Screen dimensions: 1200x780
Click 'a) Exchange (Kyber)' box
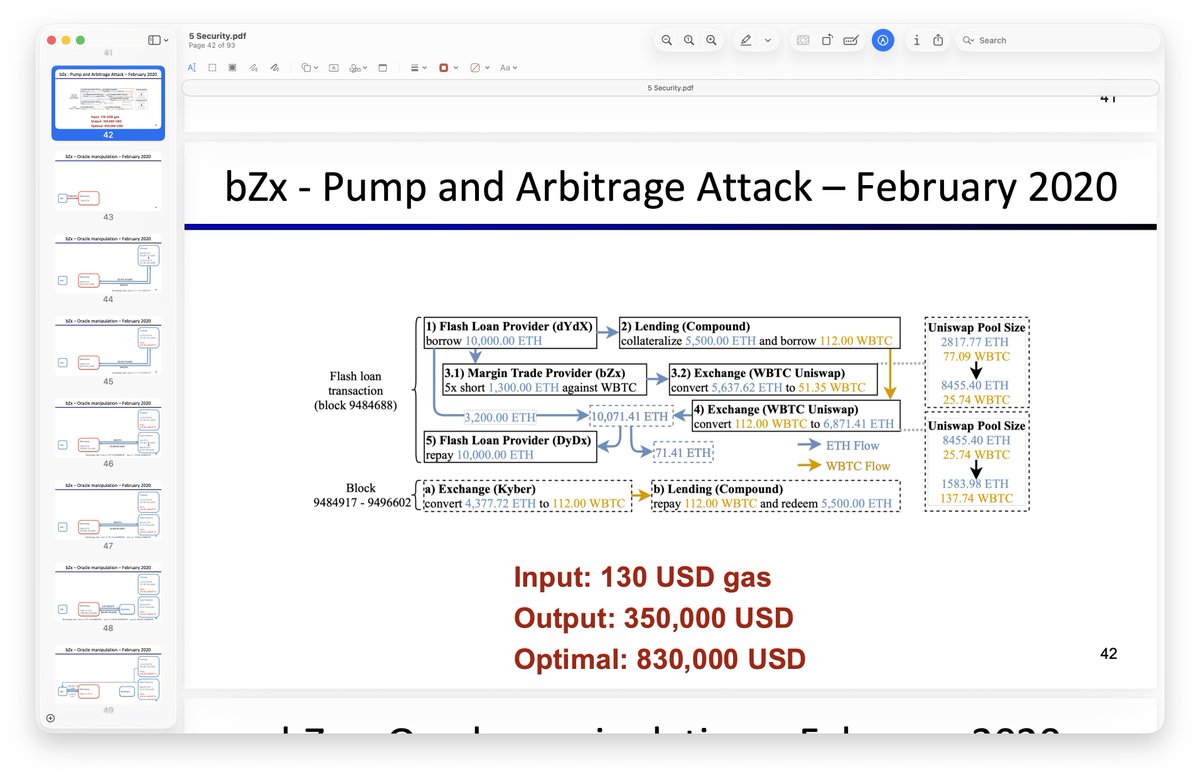pos(526,496)
